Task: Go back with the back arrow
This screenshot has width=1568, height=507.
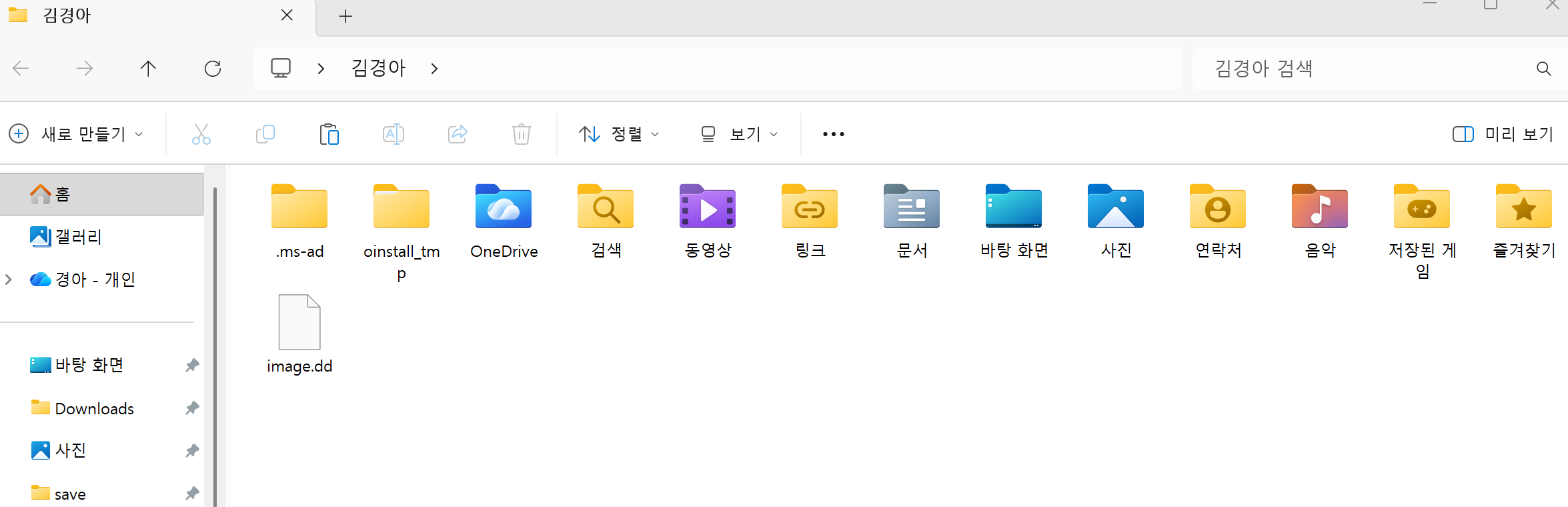Action: tap(21, 68)
